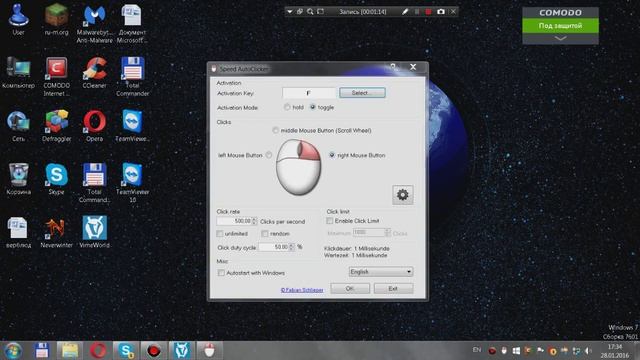
Task: Click the Clicks per second value field
Action: [234, 221]
